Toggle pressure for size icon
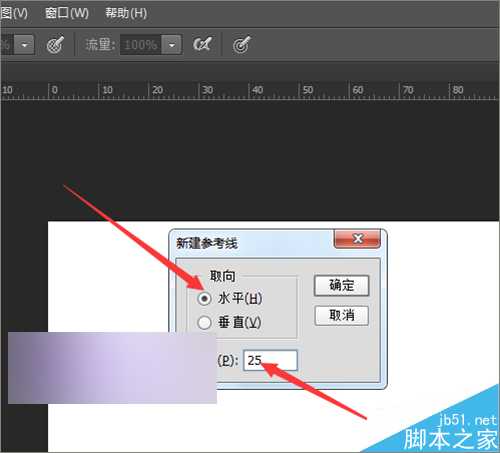The height and width of the screenshot is (453, 500). click(242, 44)
